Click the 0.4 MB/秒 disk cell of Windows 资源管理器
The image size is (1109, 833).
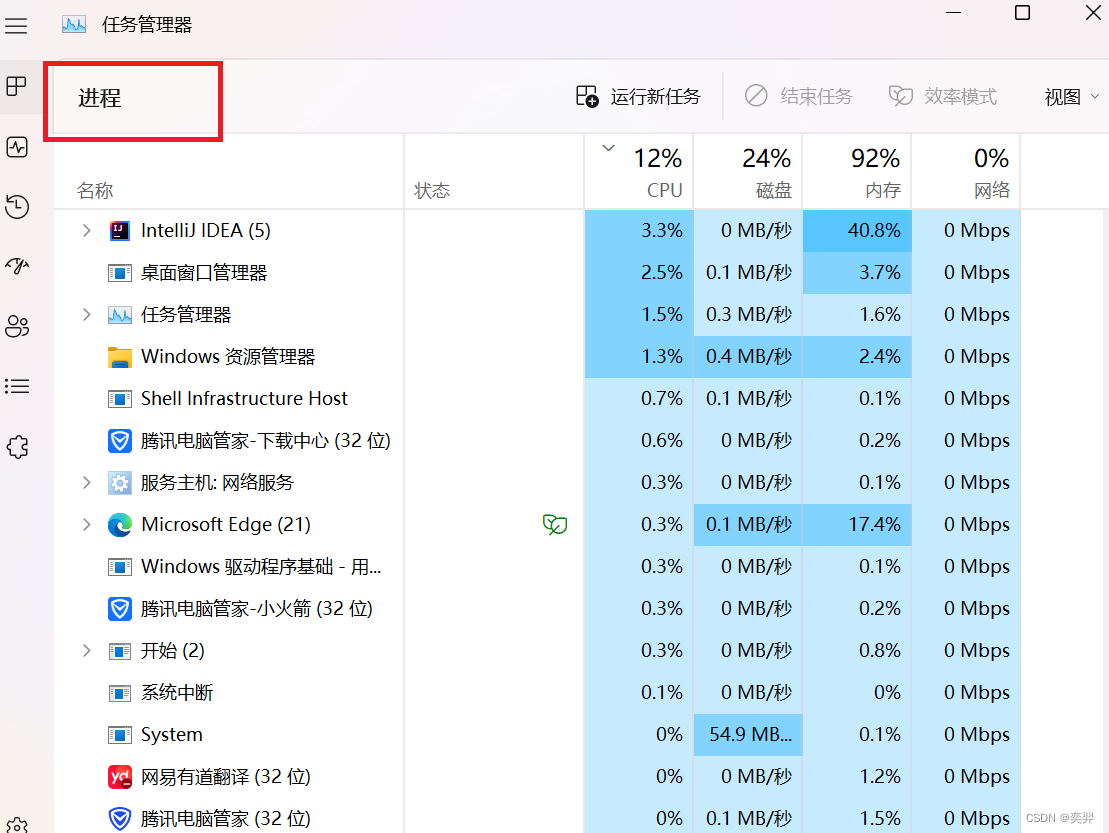tap(748, 356)
